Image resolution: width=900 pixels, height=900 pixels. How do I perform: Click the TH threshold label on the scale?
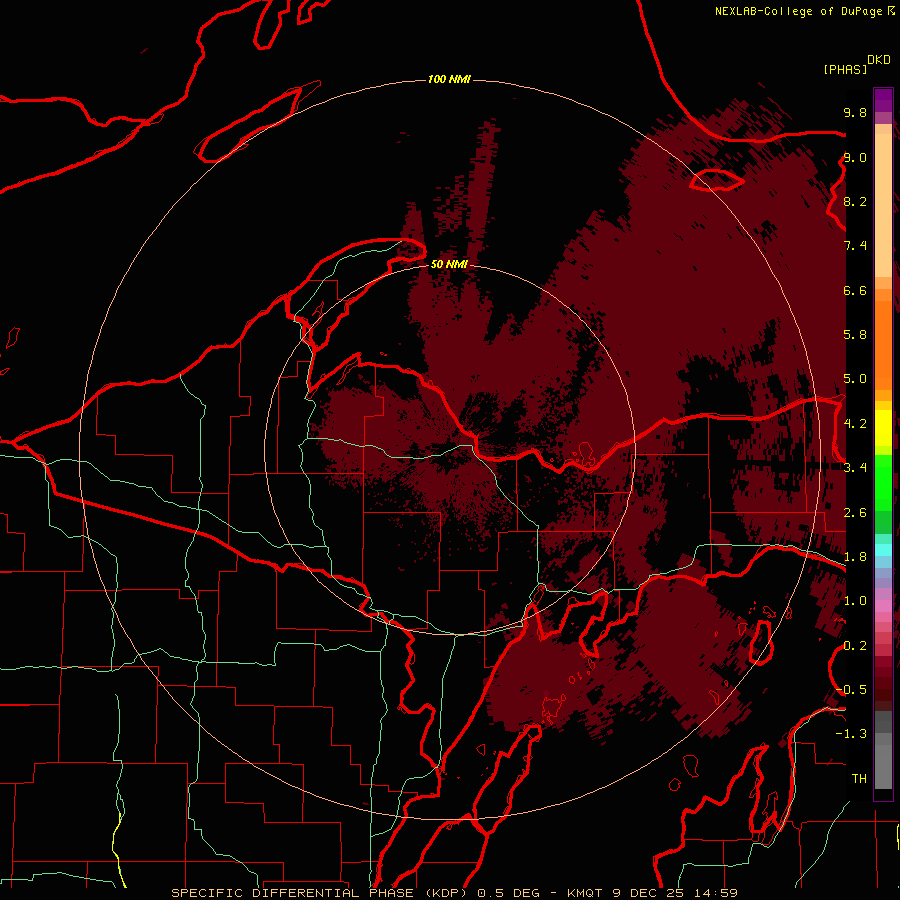coord(859,779)
